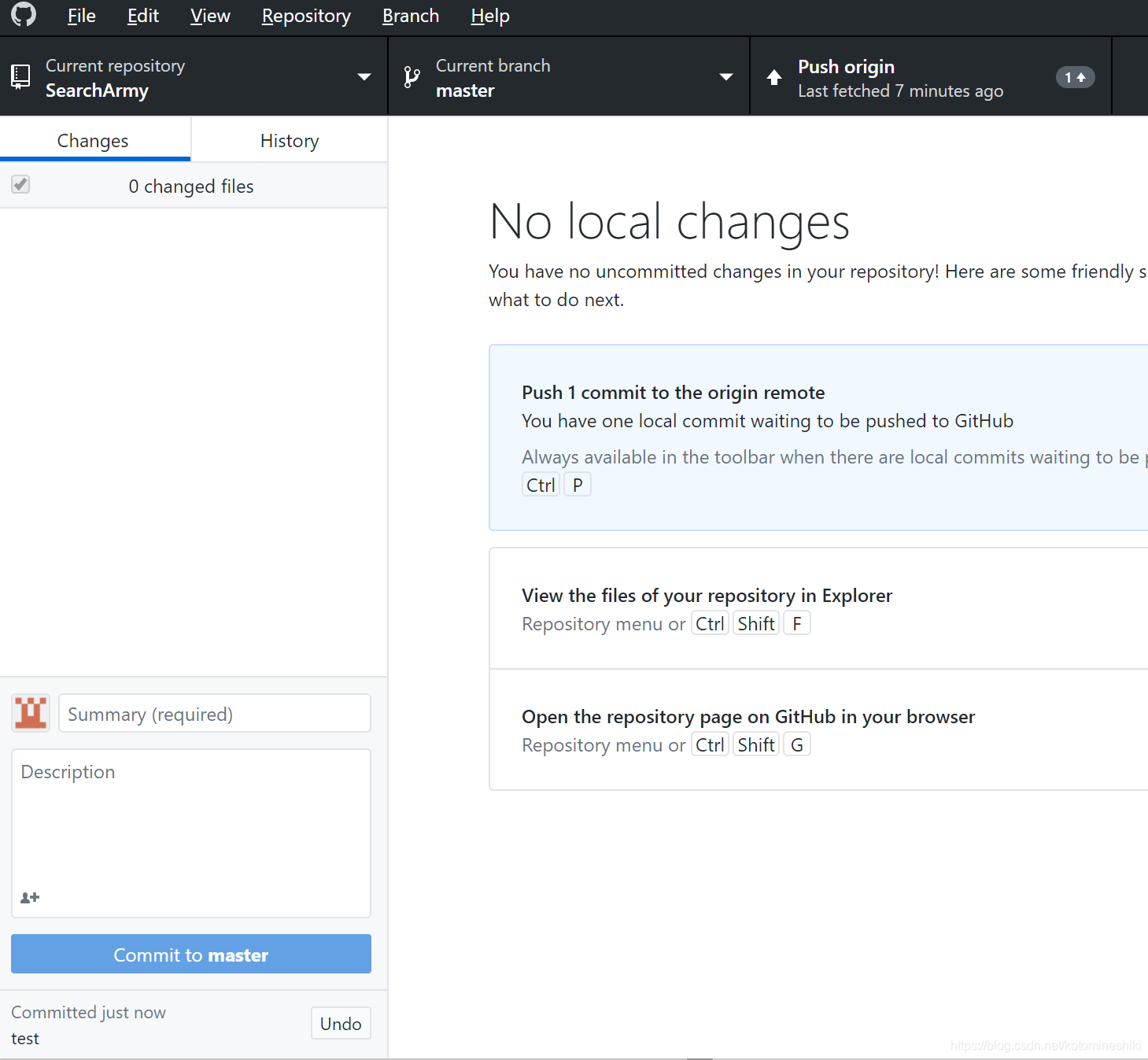
Task: Click 'View the files of your repository in Explorer'
Action: pyautogui.click(x=707, y=595)
